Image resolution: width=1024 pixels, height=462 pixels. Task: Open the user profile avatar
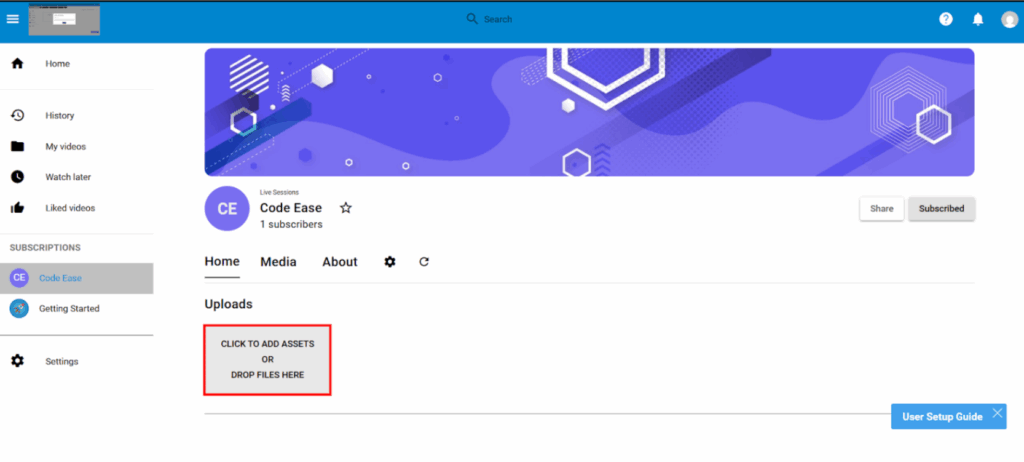1009,19
